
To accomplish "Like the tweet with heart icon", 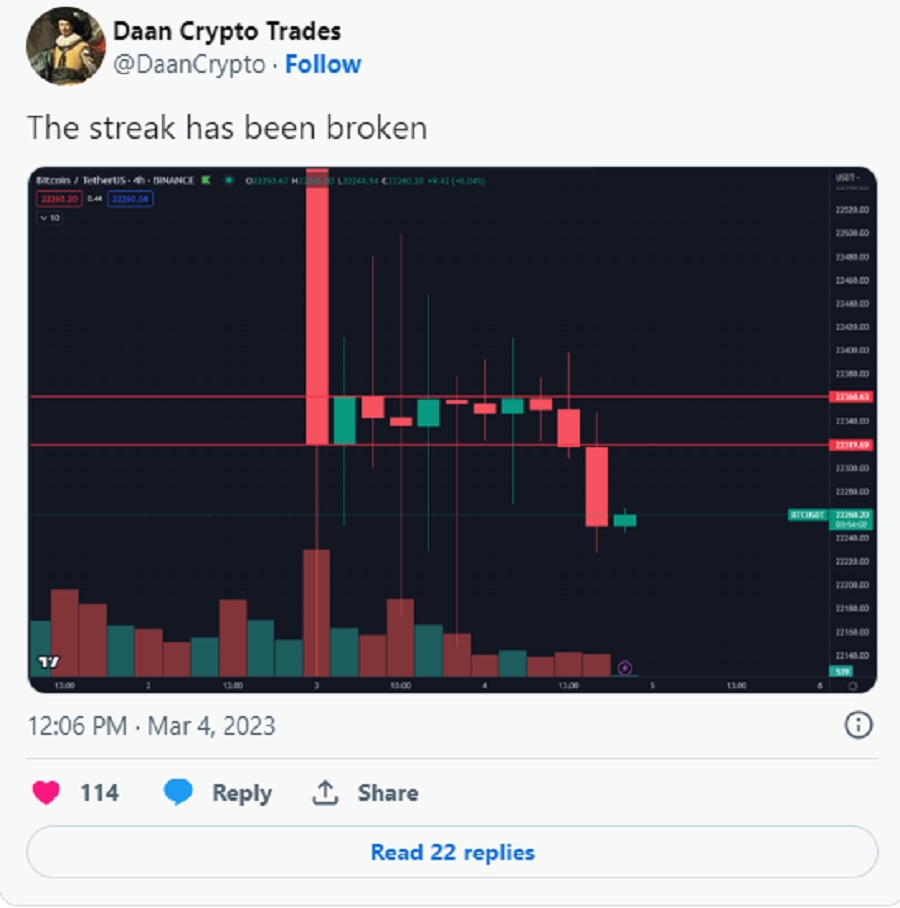I will click(46, 792).
